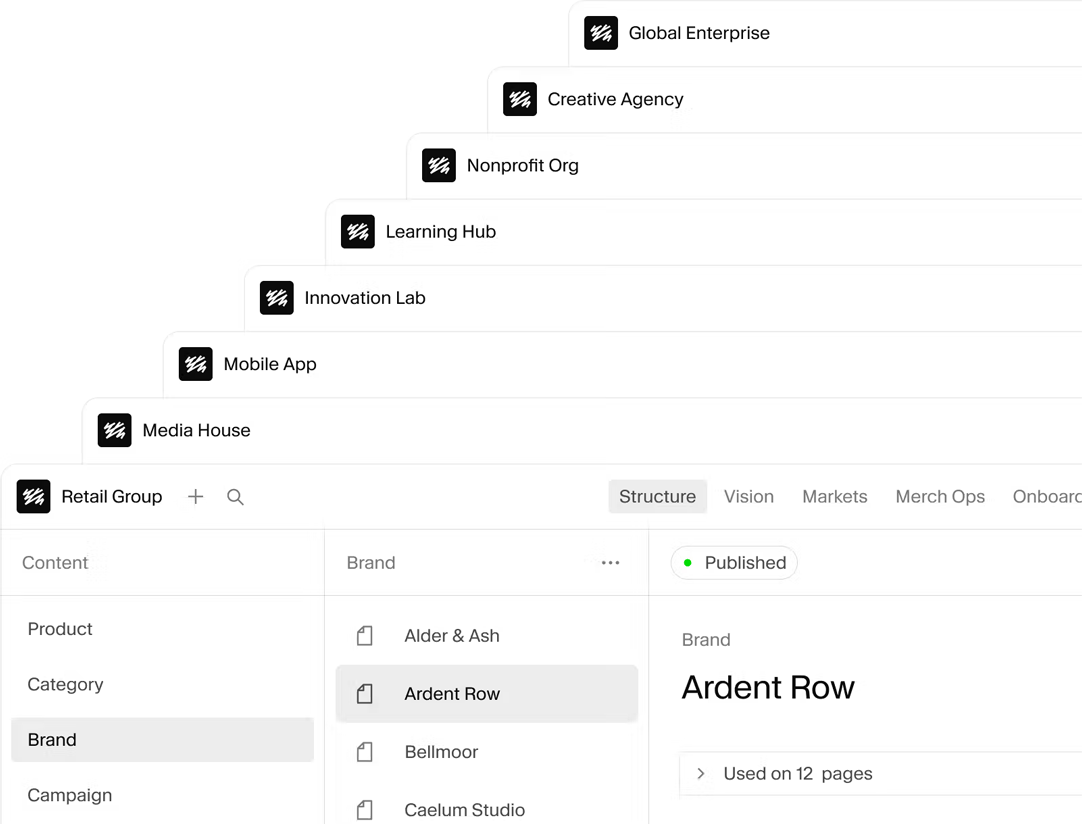Click the Brand column header label
Viewport: 1082px width, 824px height.
point(371,563)
